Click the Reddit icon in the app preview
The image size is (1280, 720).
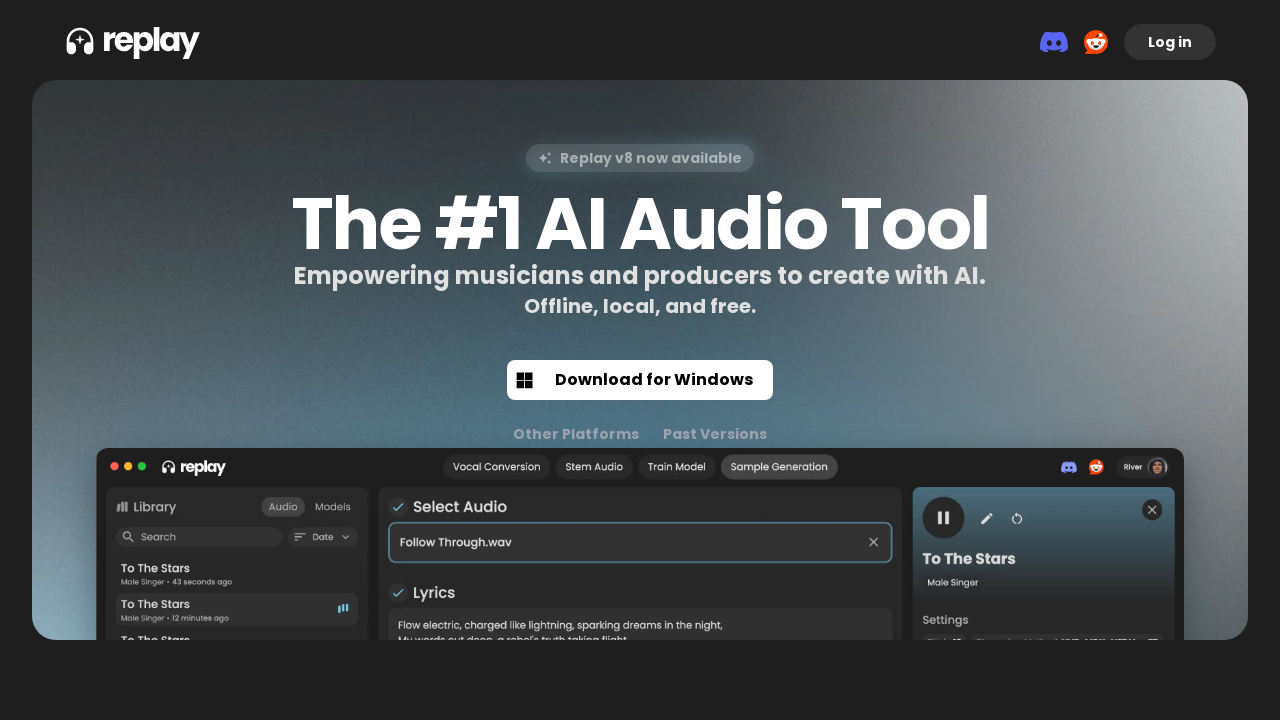point(1096,467)
